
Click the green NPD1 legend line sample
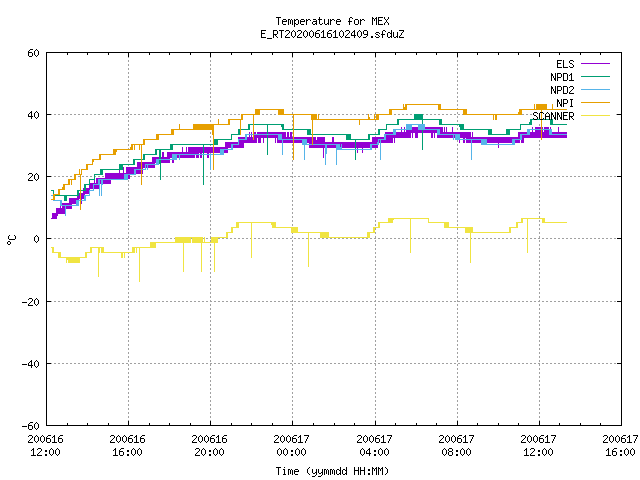(x=595, y=77)
